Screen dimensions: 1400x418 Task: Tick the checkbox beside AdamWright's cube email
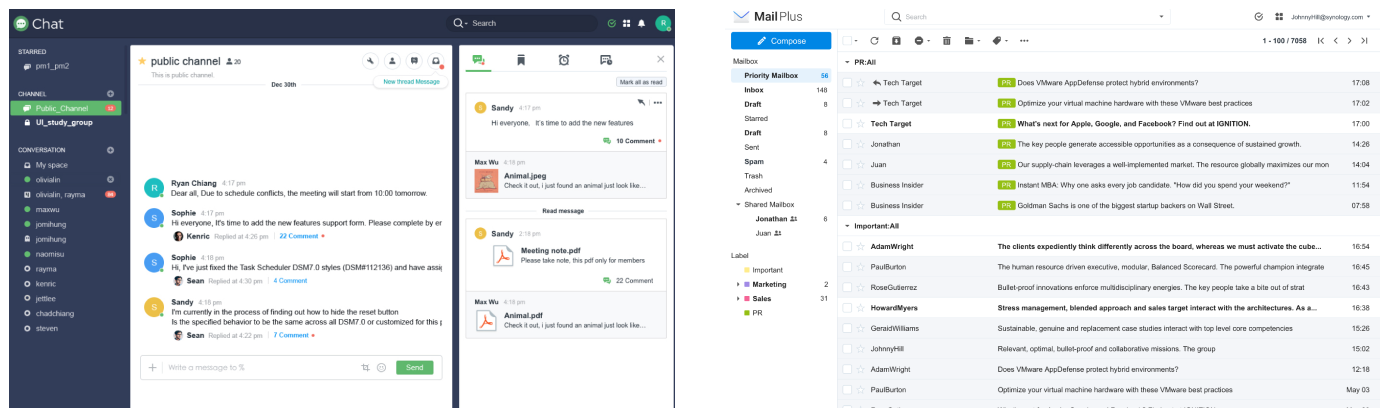(847, 246)
